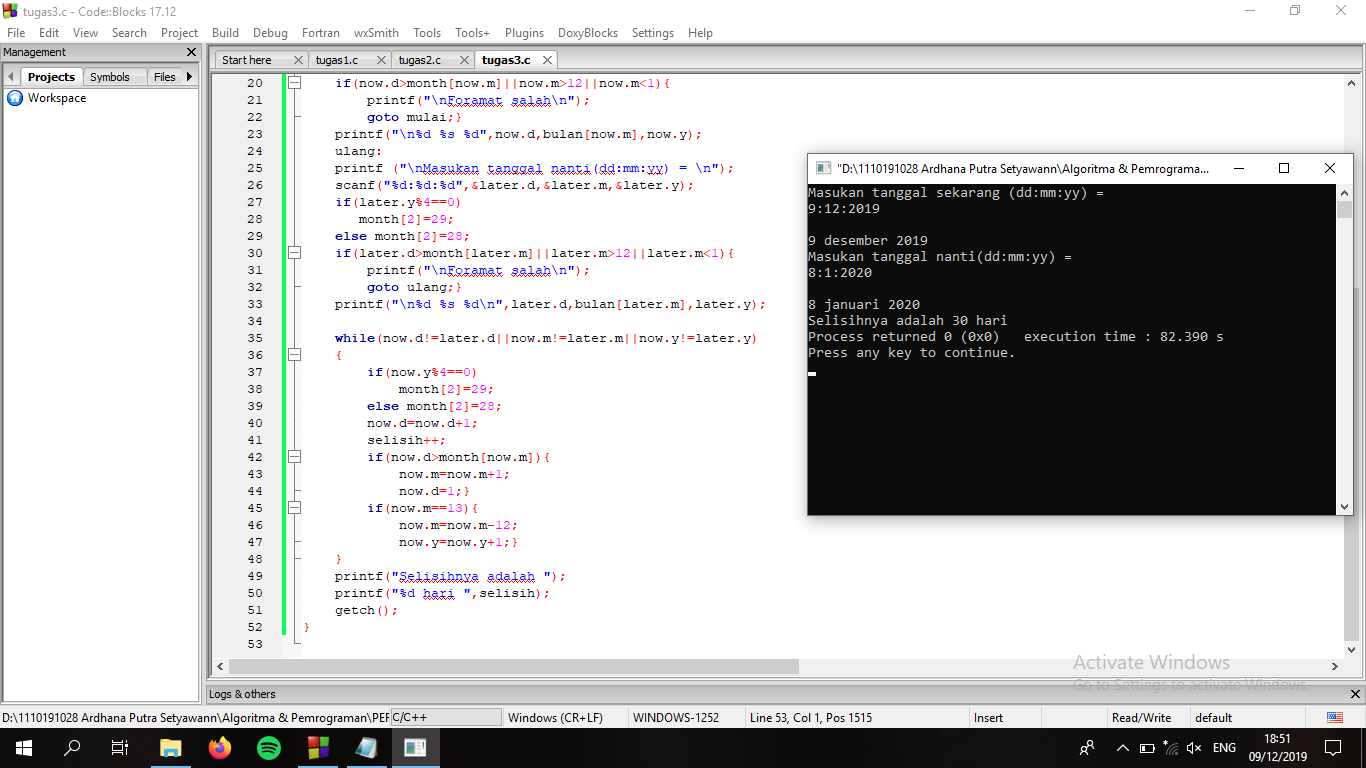The height and width of the screenshot is (768, 1366).
Task: Click the ENG input language indicator
Action: click(x=1224, y=747)
